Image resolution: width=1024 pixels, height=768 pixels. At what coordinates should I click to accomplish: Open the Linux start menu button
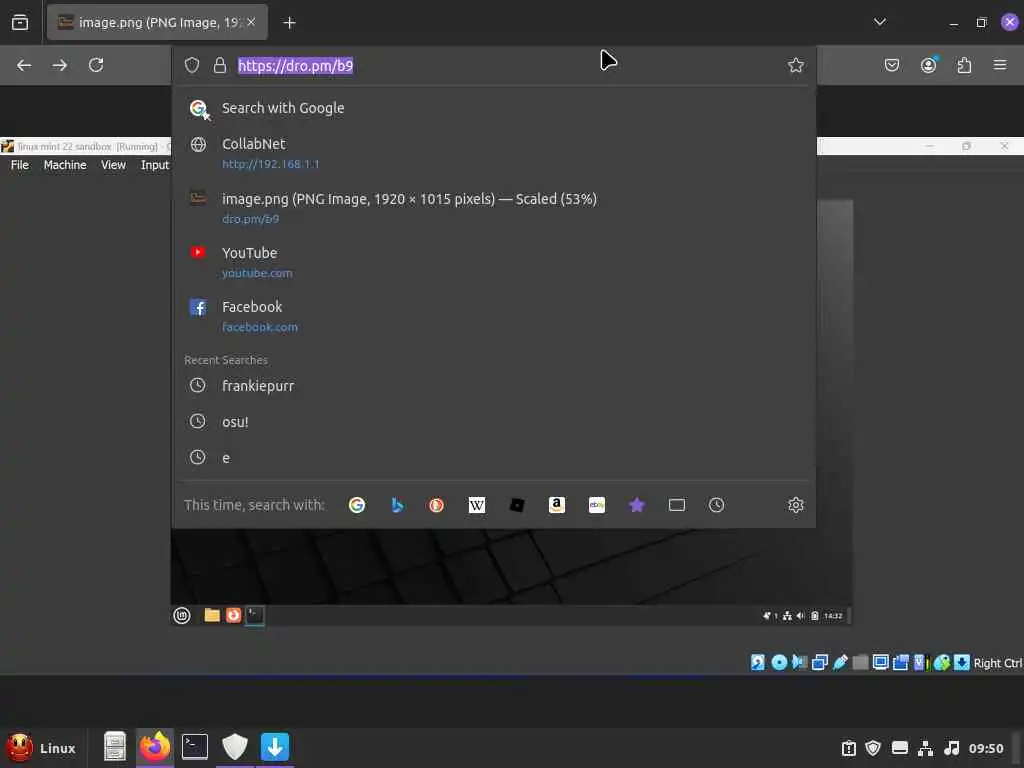click(42, 748)
